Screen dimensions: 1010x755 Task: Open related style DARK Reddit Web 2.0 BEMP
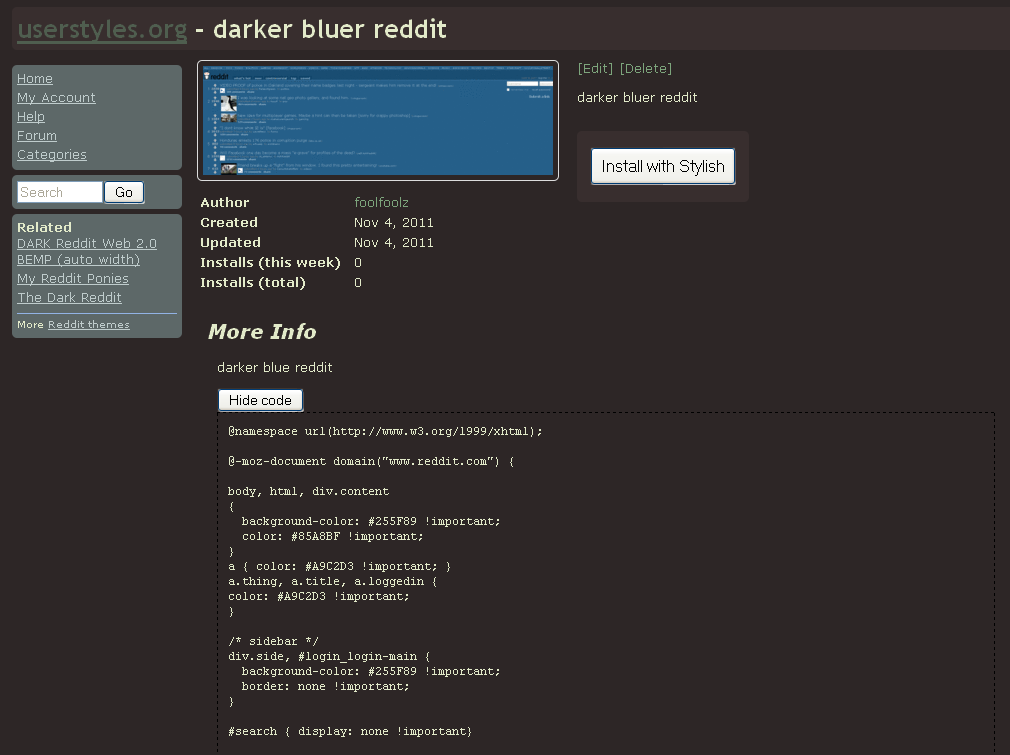[86, 251]
